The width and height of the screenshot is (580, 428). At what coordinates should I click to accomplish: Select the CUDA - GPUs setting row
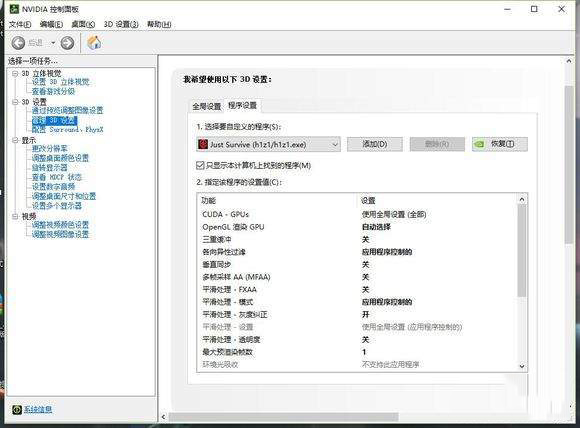pos(357,215)
